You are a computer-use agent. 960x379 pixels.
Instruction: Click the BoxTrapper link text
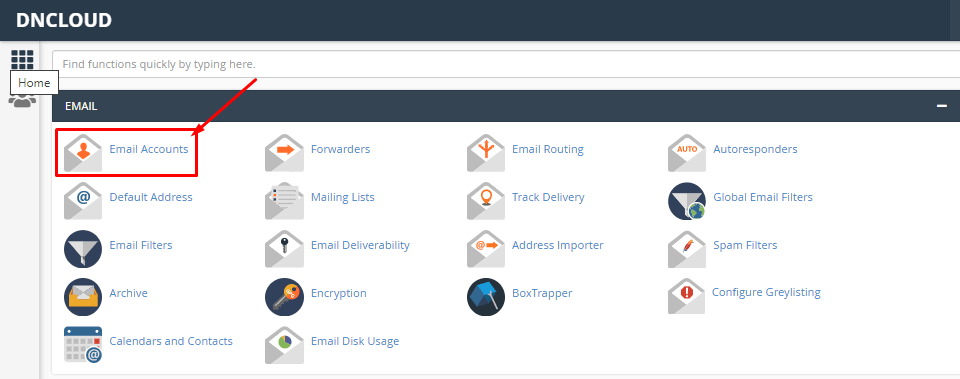coord(542,293)
